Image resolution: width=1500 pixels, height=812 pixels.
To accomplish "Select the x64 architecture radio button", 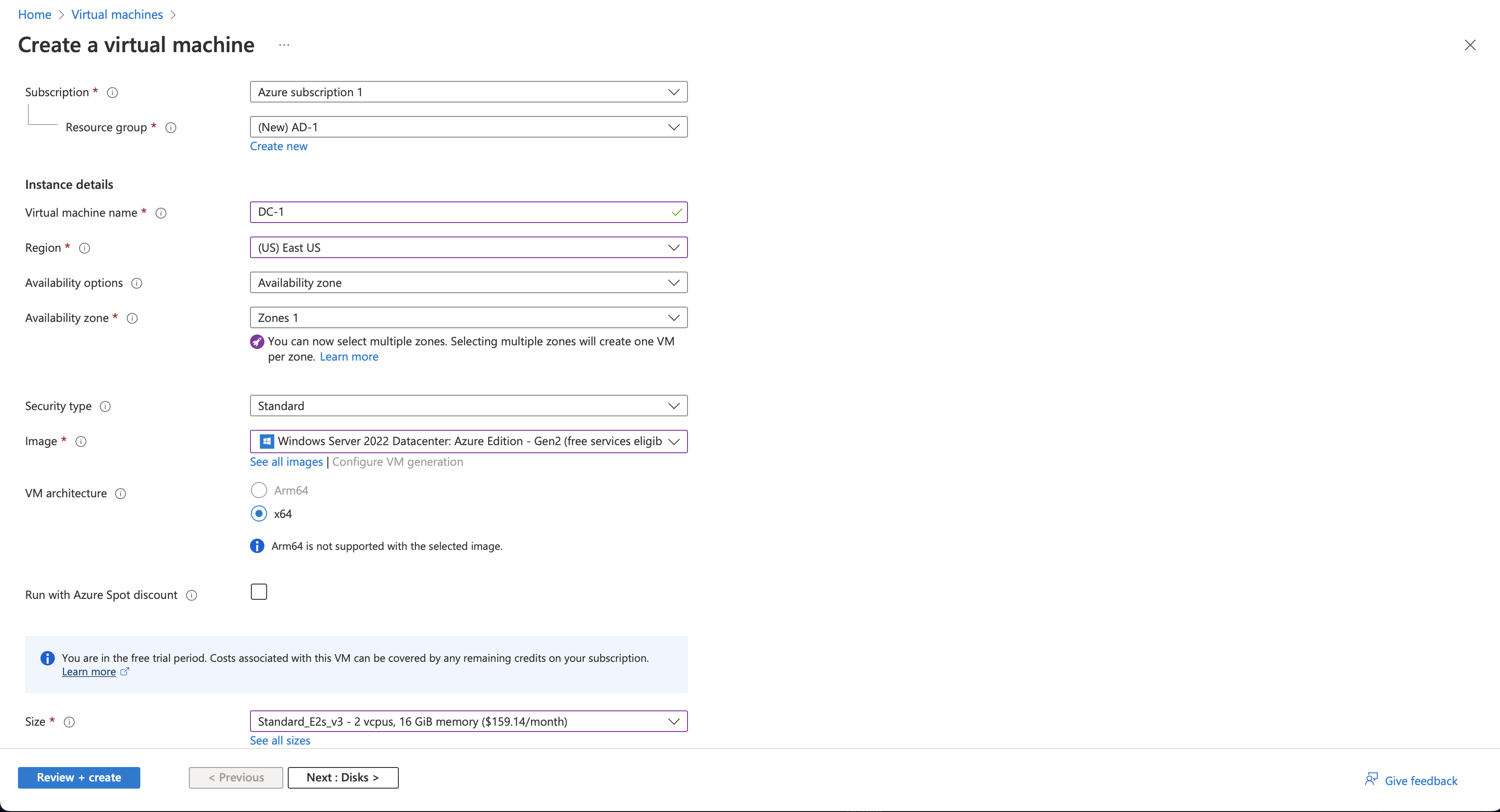I will coord(259,513).
